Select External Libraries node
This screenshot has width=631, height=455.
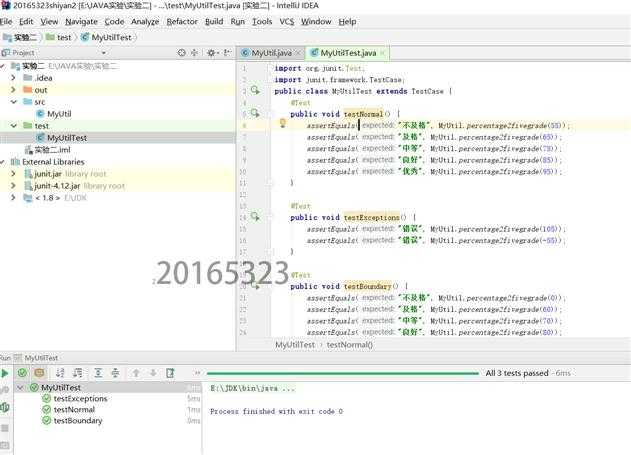(53, 162)
